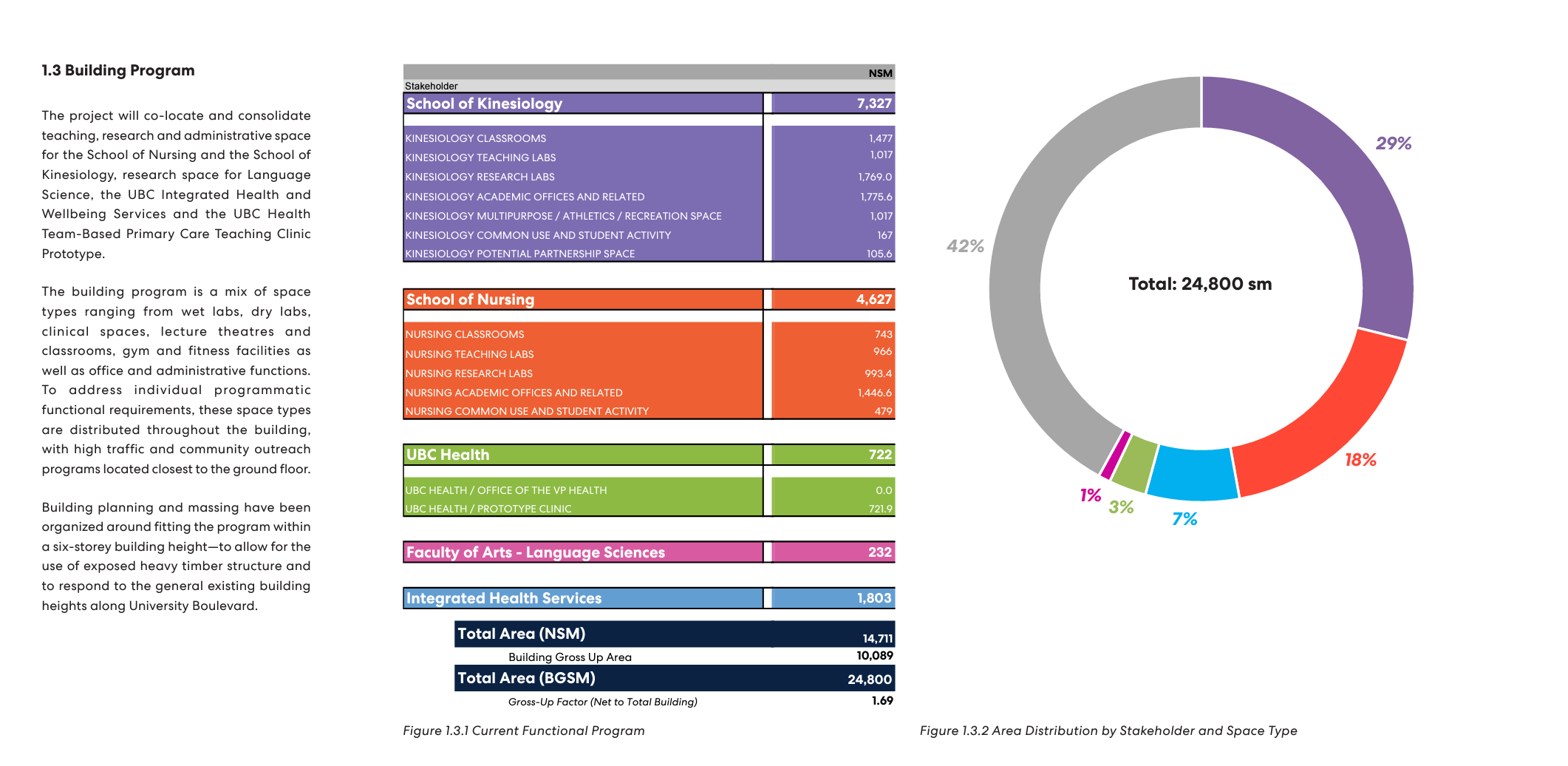Image resolution: width=1568 pixels, height=766 pixels.
Task: Select the Nursing total value 4,627
Action: 874,299
